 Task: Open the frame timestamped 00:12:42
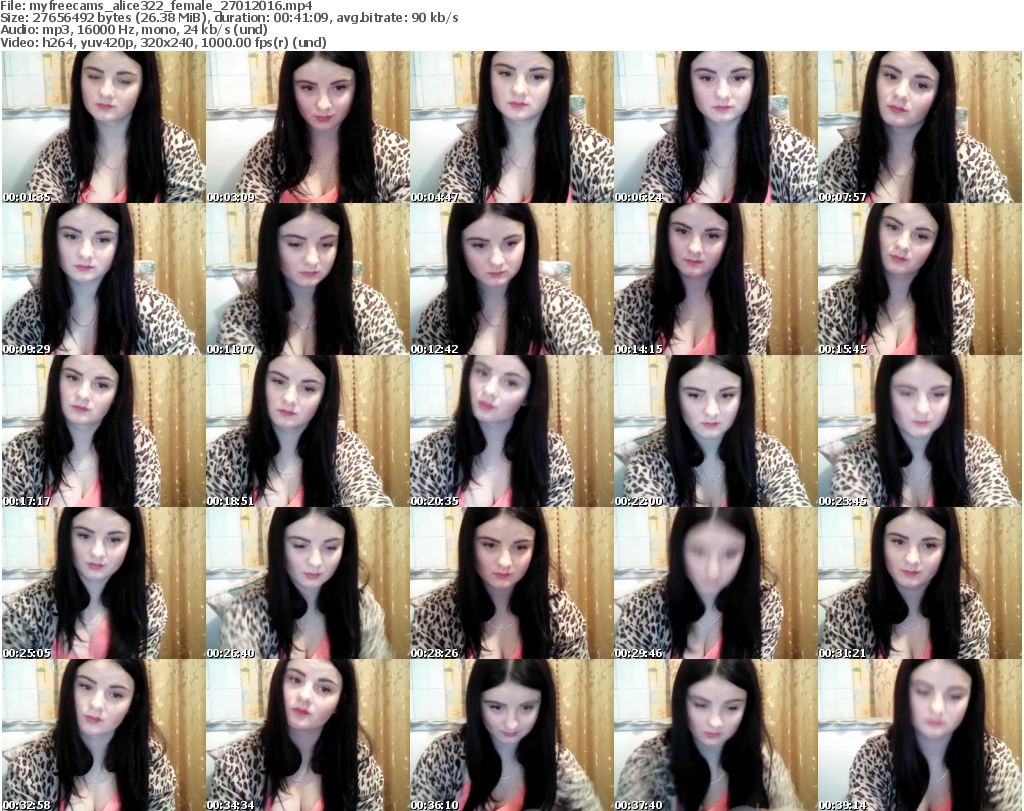[511, 279]
